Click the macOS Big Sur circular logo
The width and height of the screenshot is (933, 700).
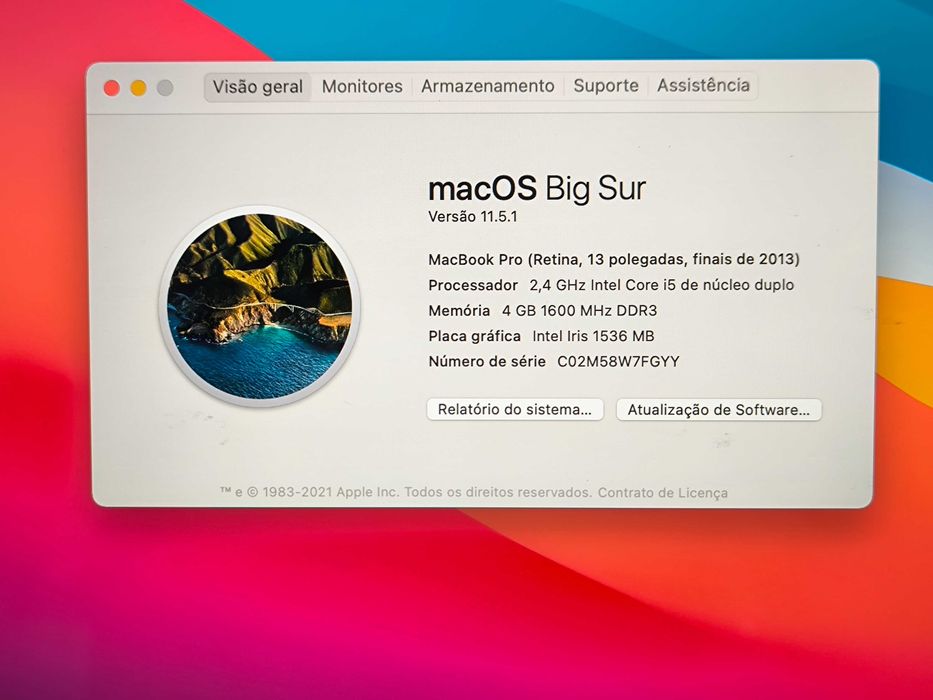259,306
